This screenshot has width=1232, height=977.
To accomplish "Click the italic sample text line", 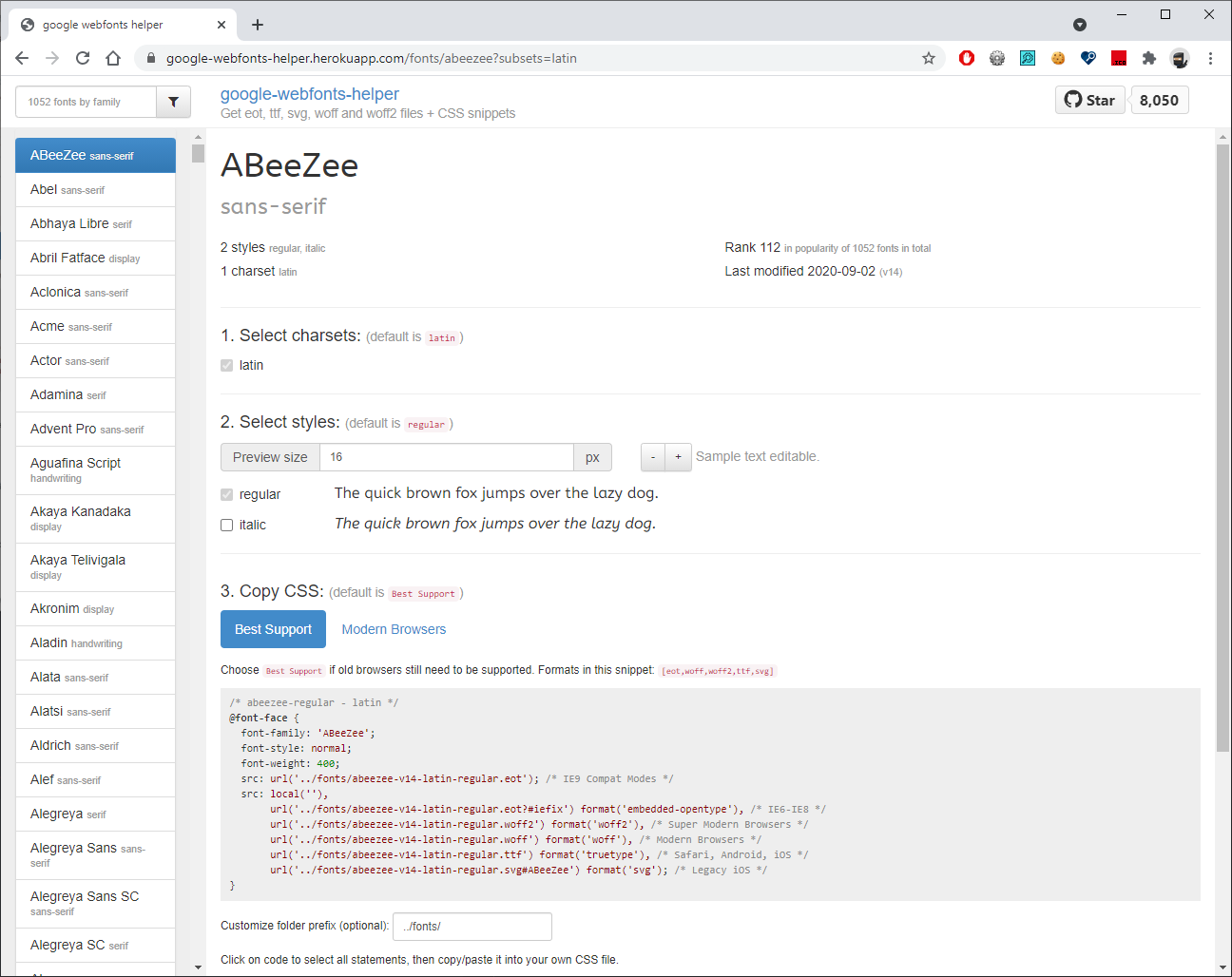I will coord(495,524).
